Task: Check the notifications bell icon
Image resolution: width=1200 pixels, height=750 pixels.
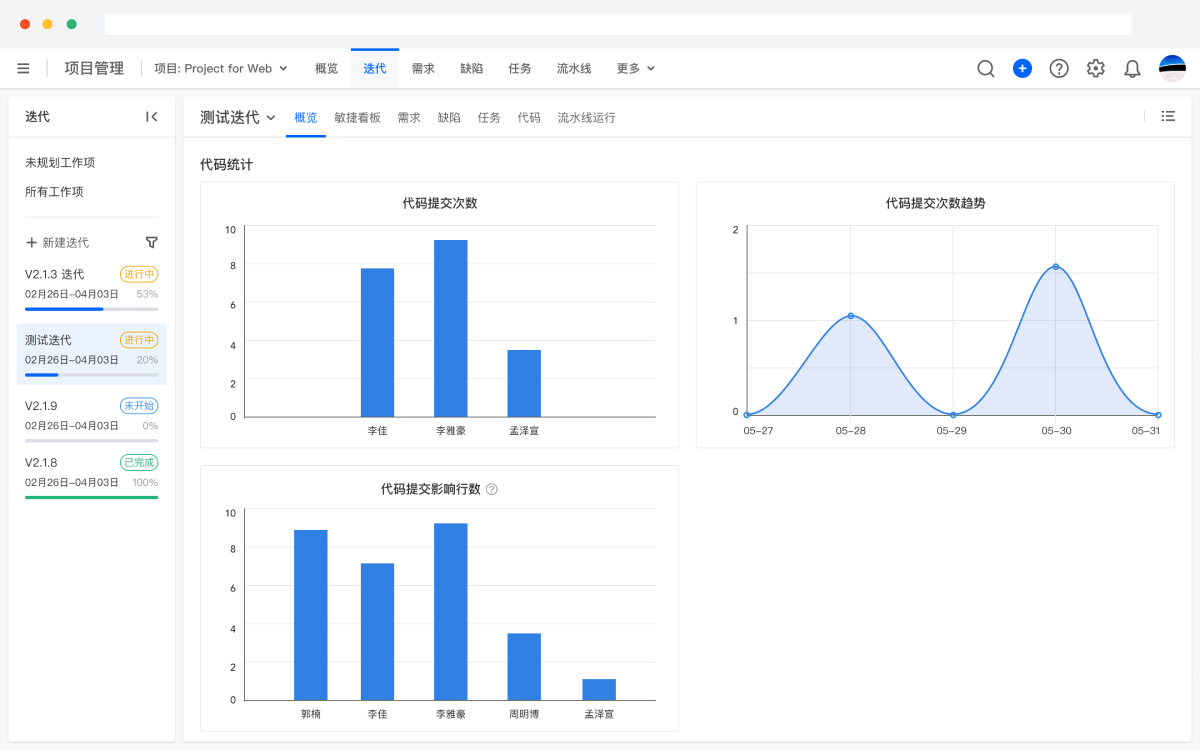Action: click(x=1132, y=68)
